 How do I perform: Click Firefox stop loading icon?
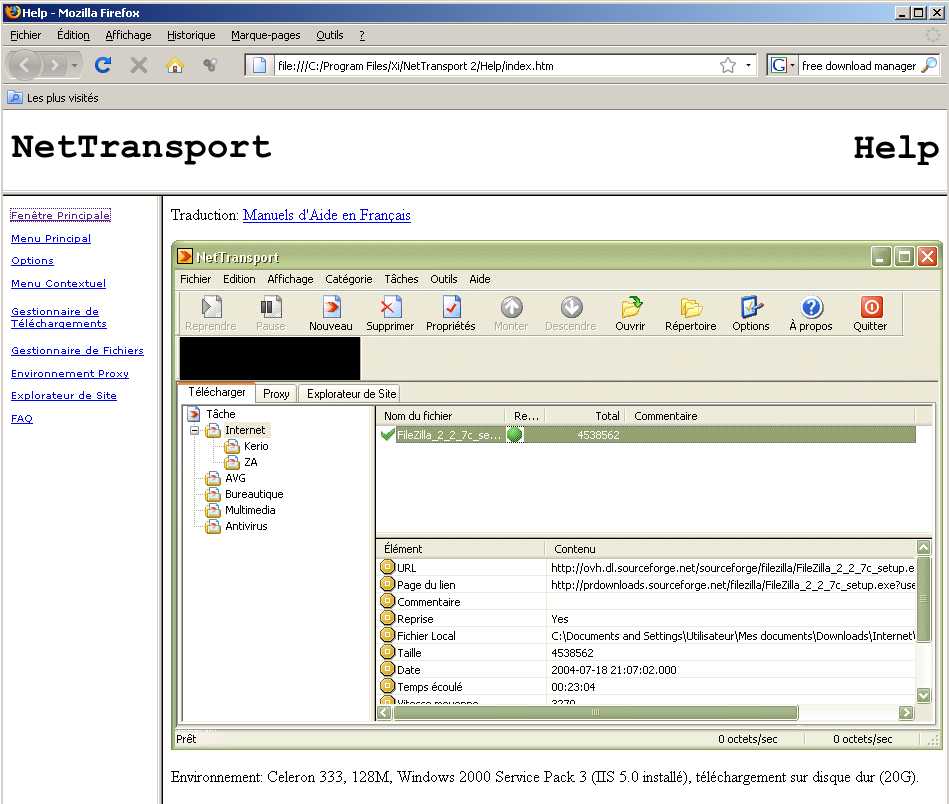click(139, 65)
